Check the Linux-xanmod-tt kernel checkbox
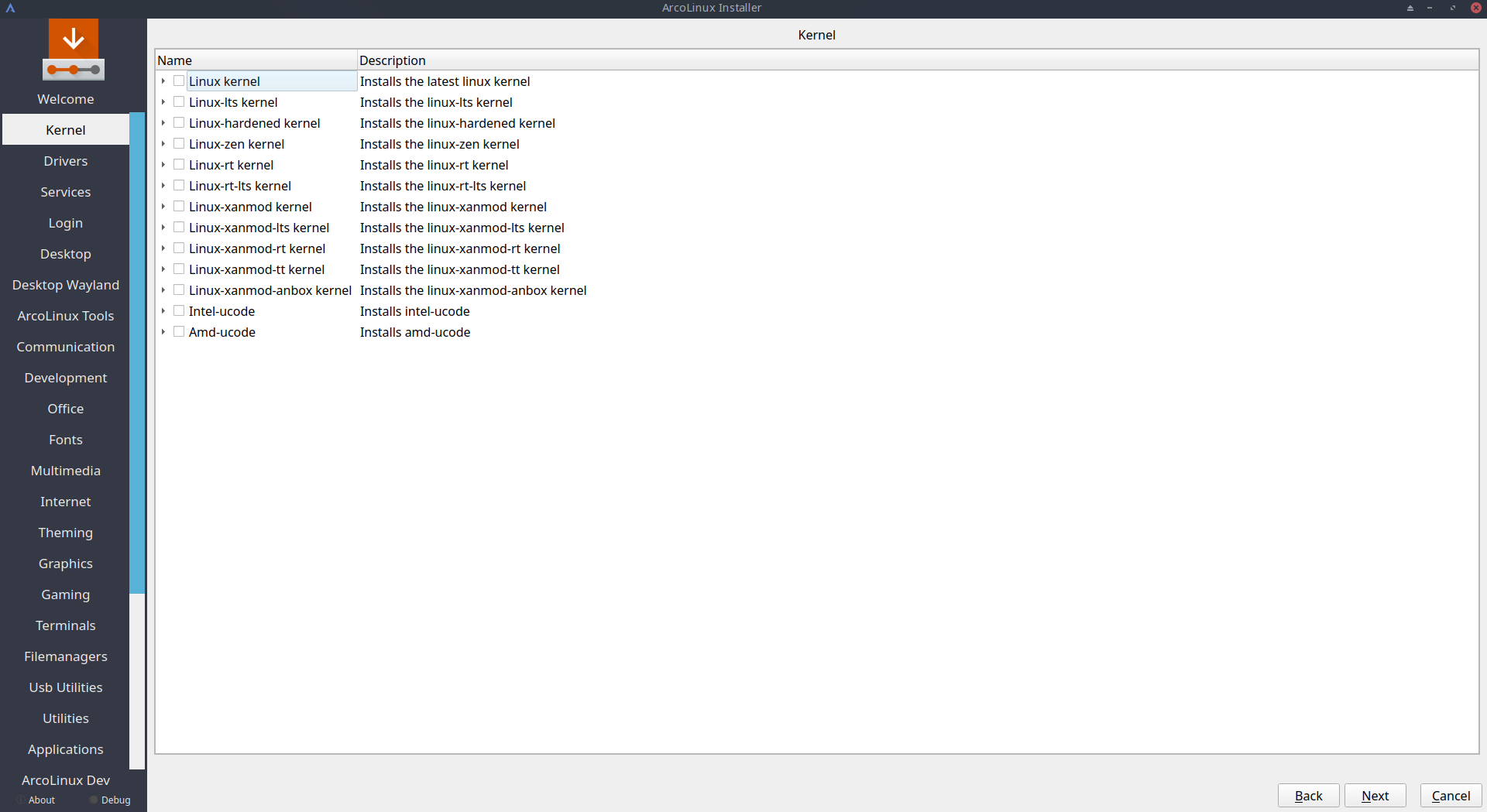This screenshot has height=812, width=1487. click(179, 269)
